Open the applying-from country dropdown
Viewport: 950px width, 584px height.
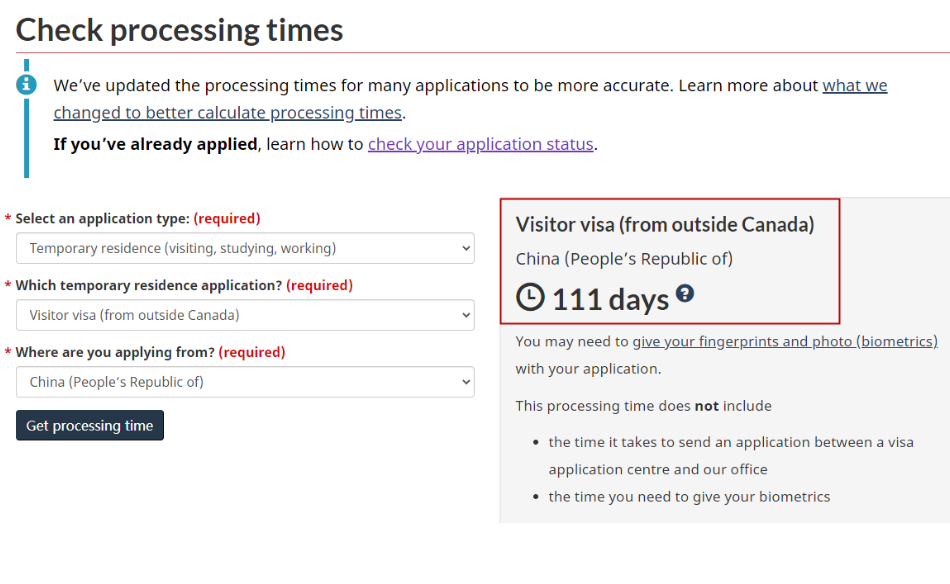[245, 382]
